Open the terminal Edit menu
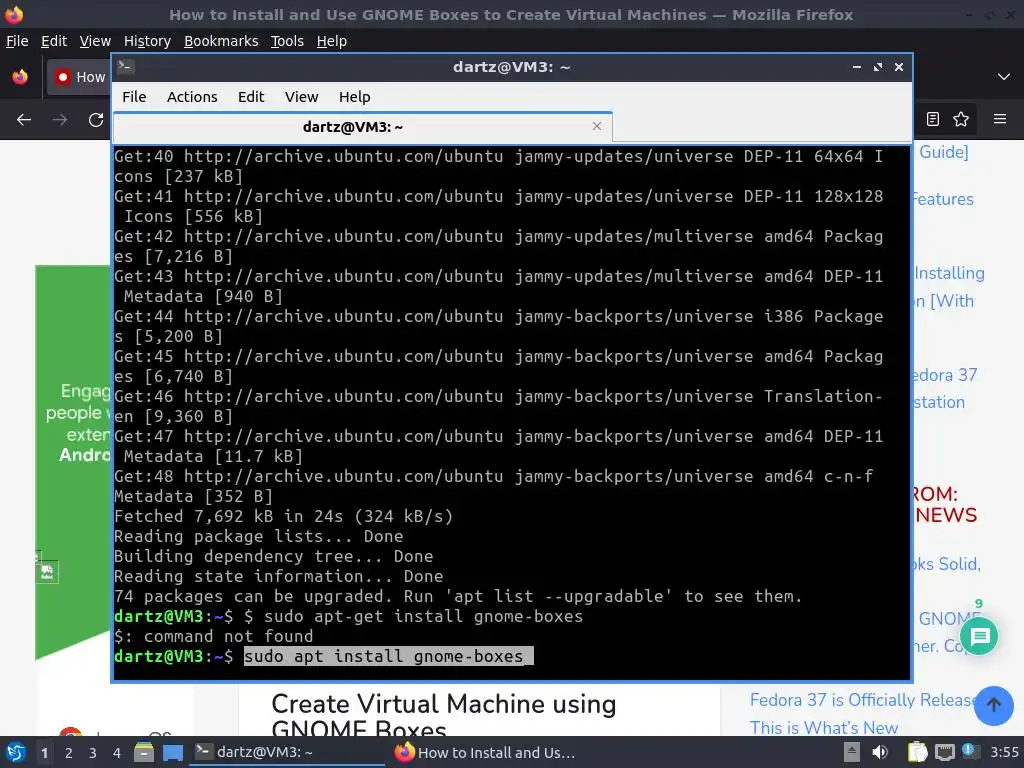The image size is (1024, 768). click(251, 97)
